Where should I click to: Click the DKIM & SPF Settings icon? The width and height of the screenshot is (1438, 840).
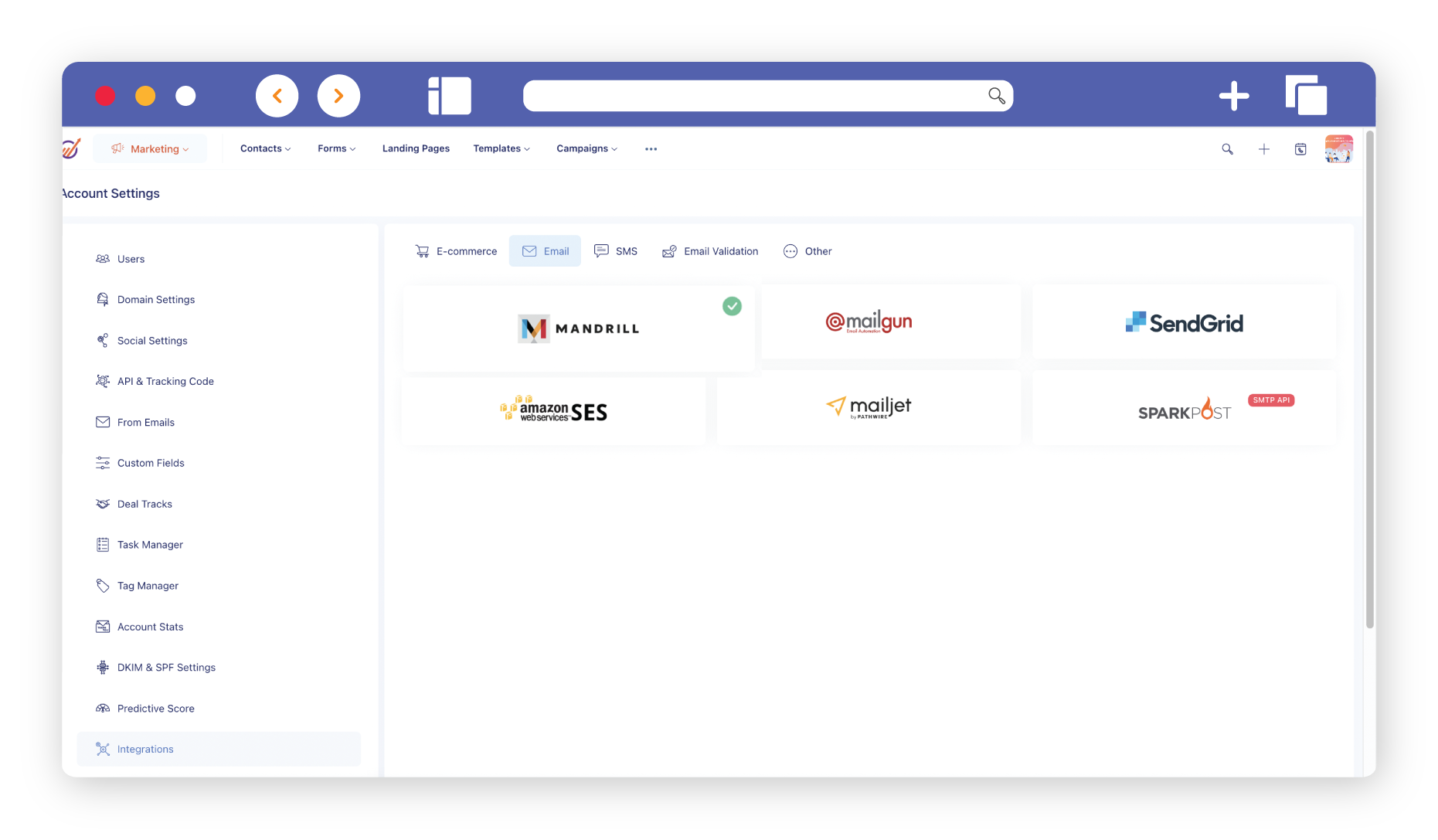tap(103, 668)
